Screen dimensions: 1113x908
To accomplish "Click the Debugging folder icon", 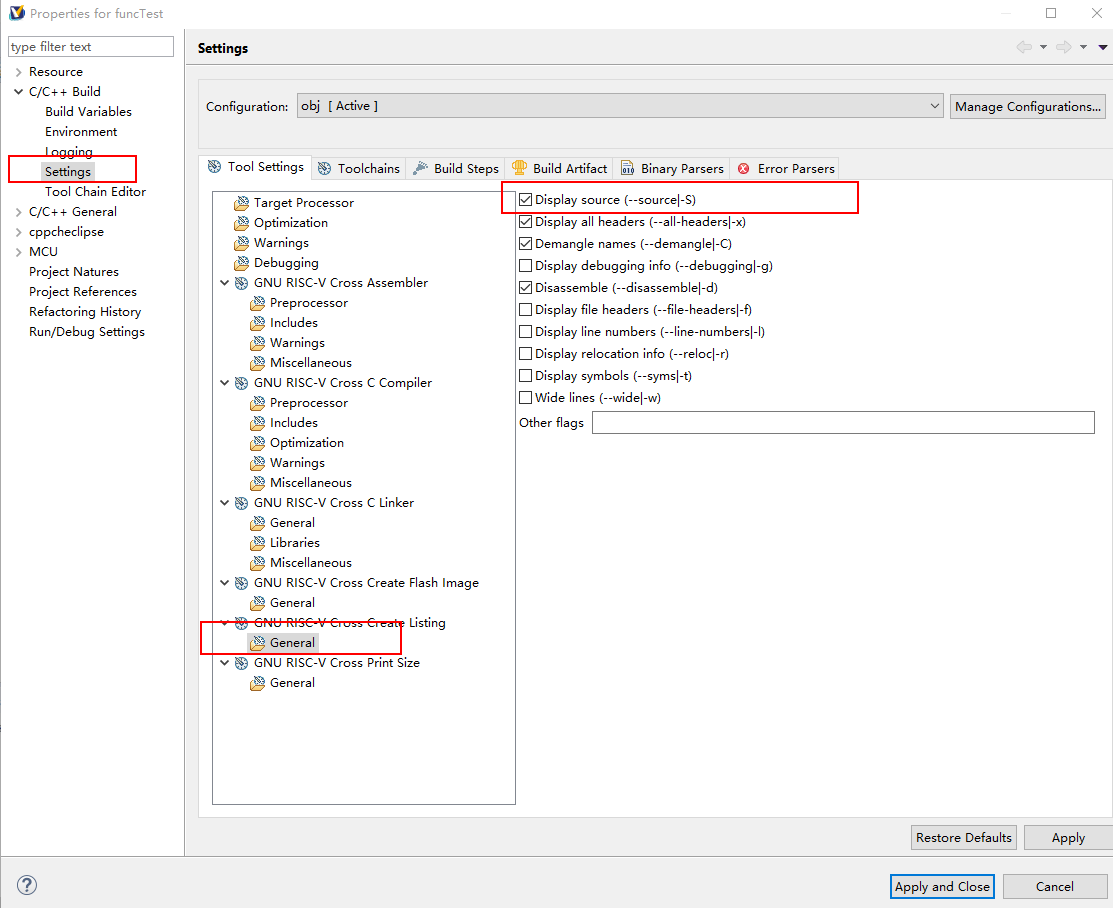I will (241, 263).
